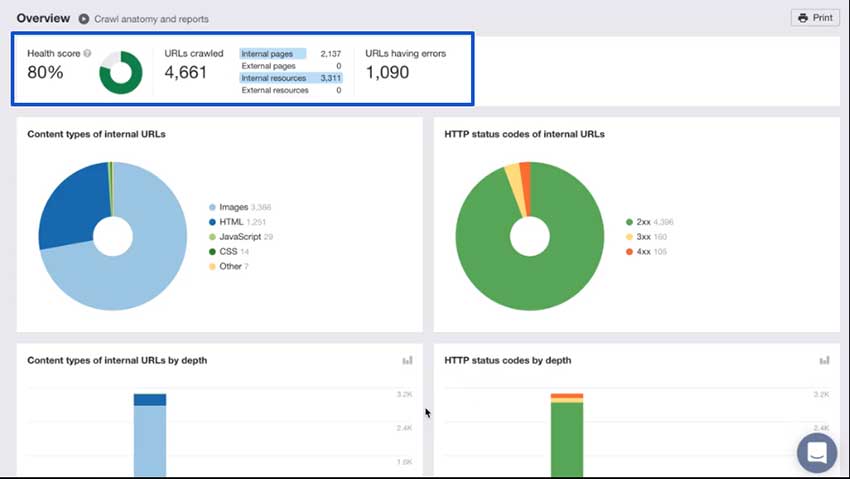Click the 80% health score value

(x=45, y=72)
